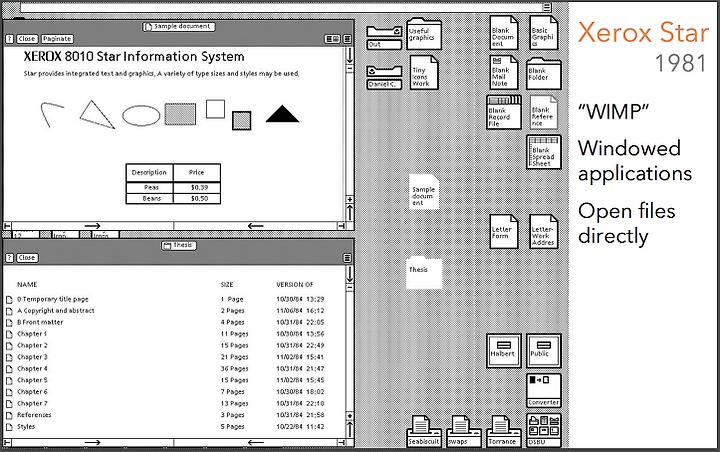The width and height of the screenshot is (720, 452).
Task: Select the Torrance printer icon
Action: click(x=504, y=431)
